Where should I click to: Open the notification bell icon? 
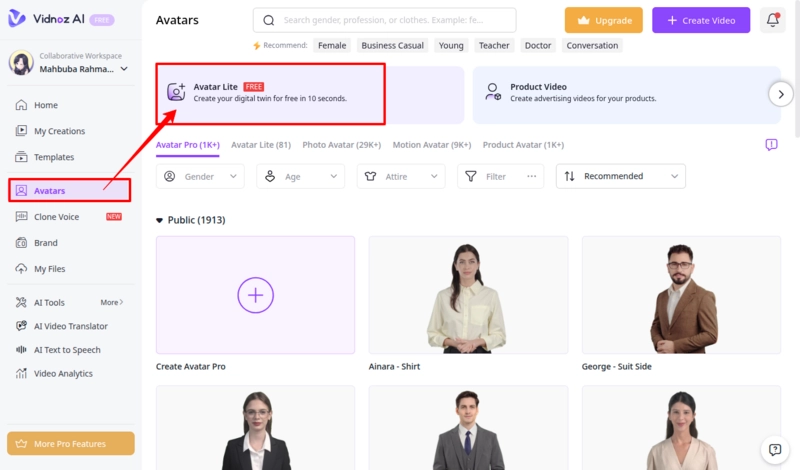point(772,20)
